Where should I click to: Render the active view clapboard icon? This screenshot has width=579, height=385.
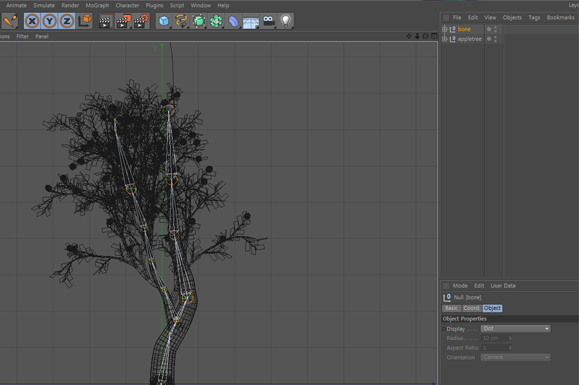pyautogui.click(x=106, y=21)
